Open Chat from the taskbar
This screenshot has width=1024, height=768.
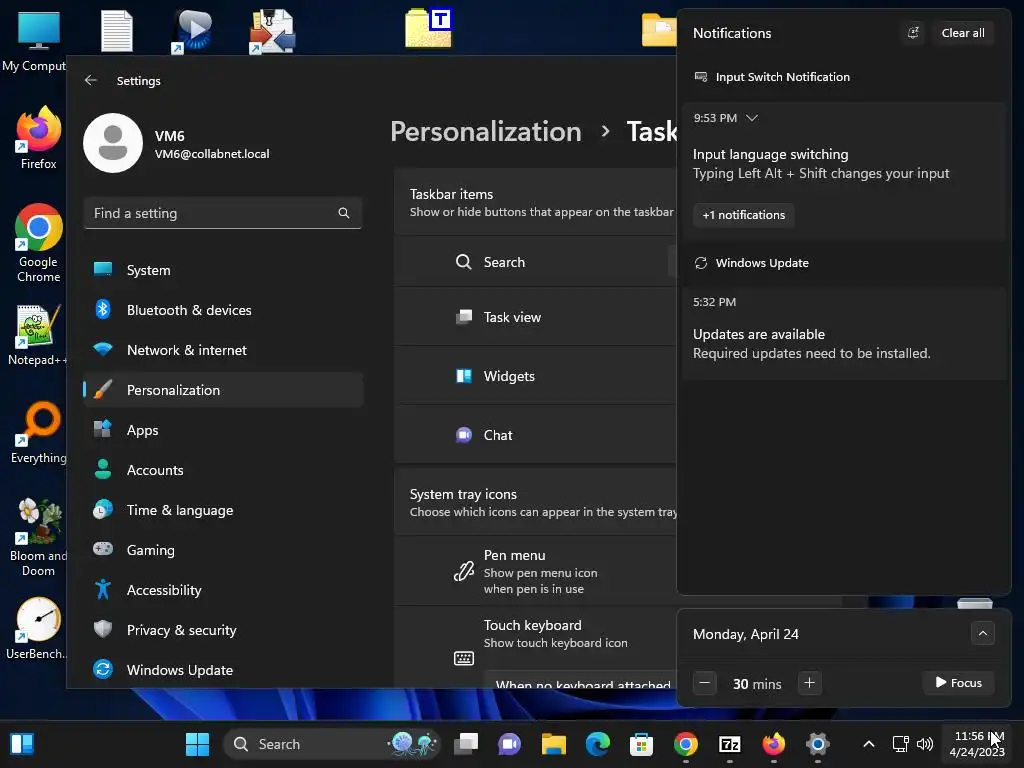click(509, 744)
